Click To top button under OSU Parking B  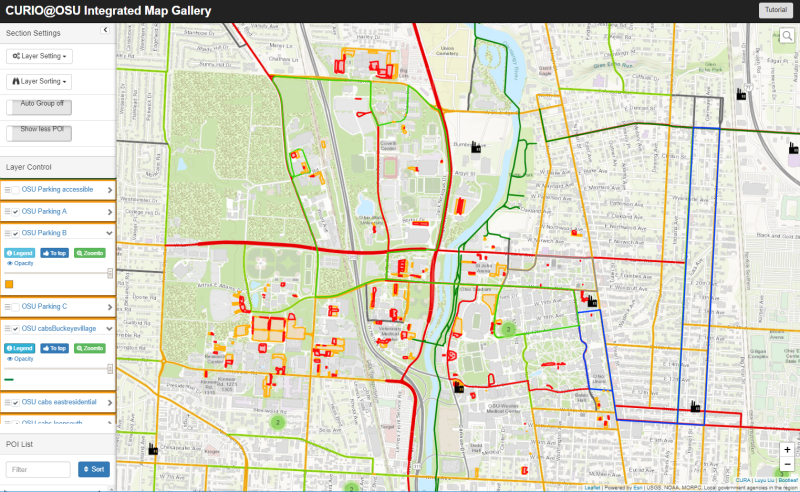[x=55, y=253]
